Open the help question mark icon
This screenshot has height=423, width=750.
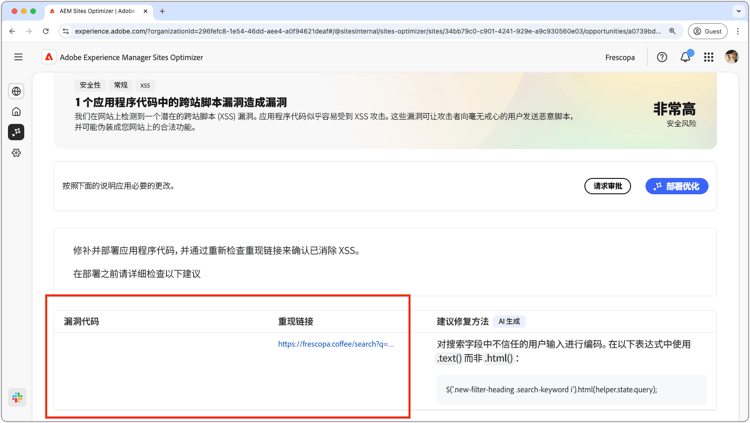point(662,57)
